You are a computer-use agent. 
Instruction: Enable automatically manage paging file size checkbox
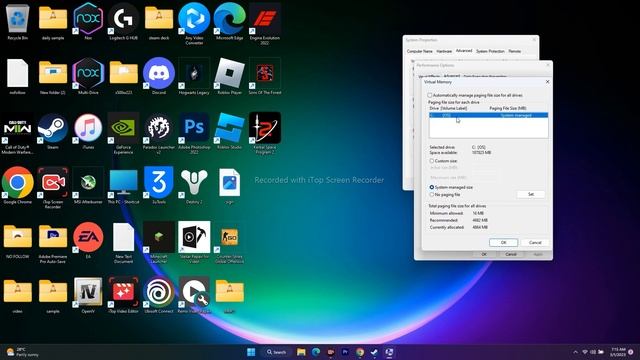pos(430,95)
